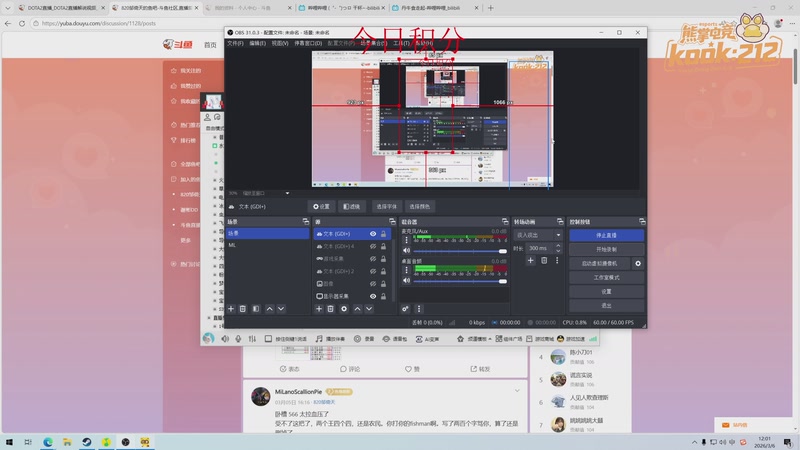The height and width of the screenshot is (450, 800).
Task: Open audio mixer menu dots at panel bottom
Action: [419, 309]
